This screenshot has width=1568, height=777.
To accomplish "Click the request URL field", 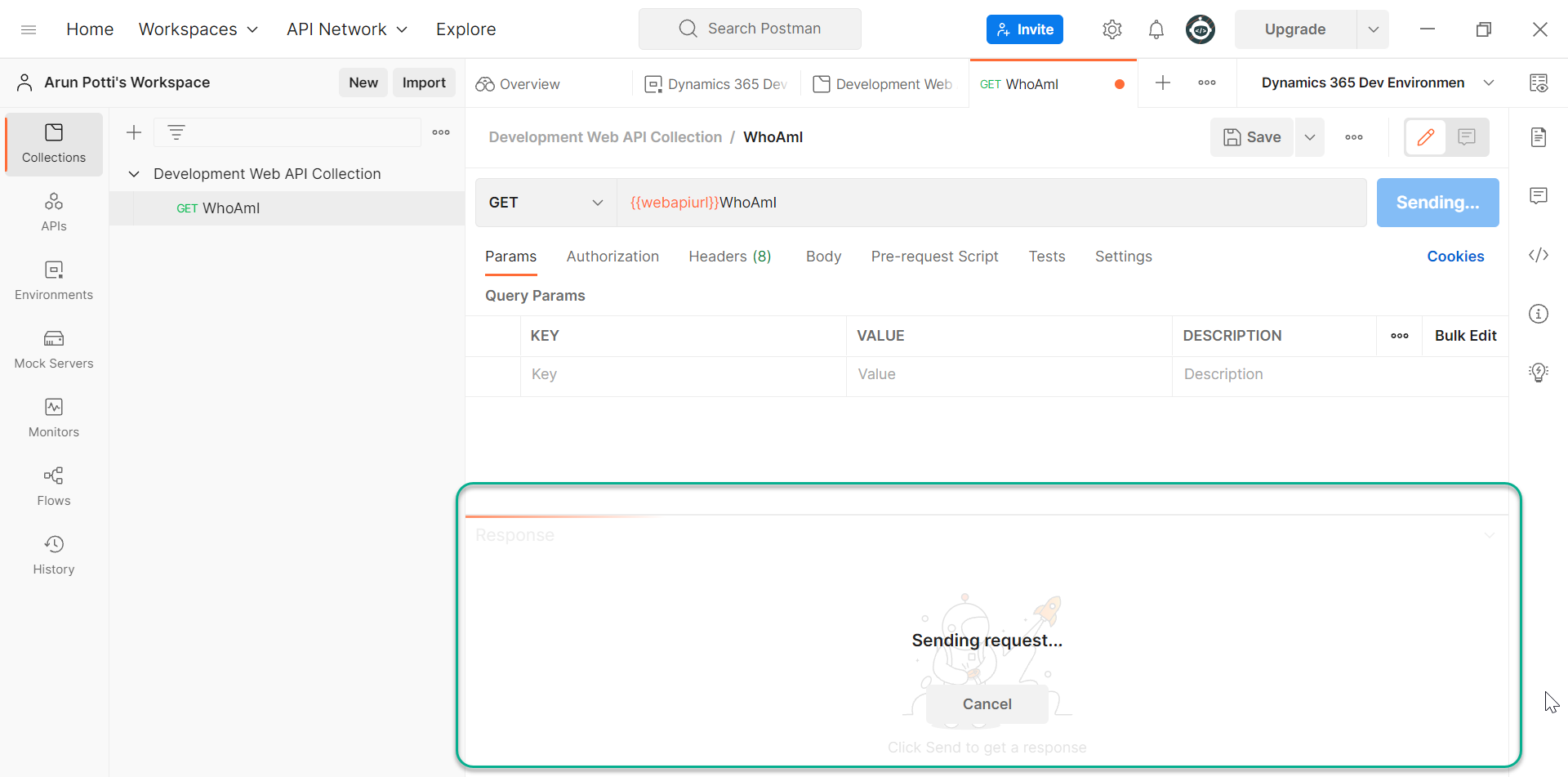I will [x=898, y=203].
